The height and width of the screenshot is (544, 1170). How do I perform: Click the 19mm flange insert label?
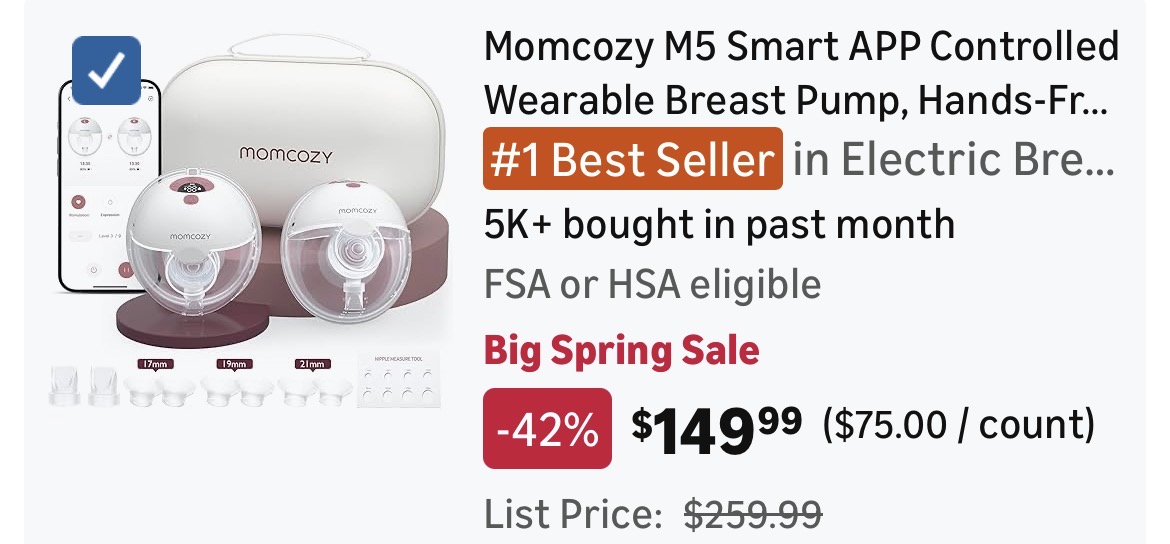[233, 365]
